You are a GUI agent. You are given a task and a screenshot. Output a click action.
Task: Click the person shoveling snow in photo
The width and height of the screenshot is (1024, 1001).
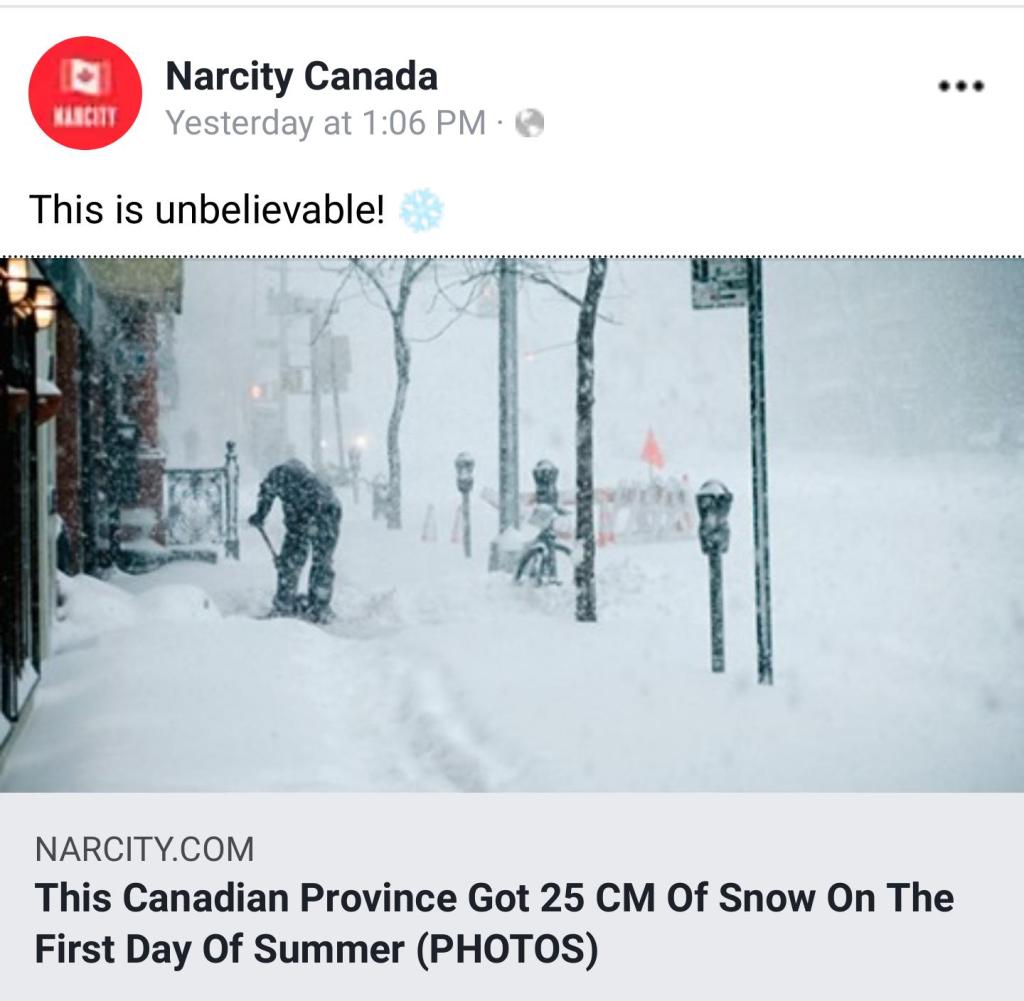click(x=298, y=535)
